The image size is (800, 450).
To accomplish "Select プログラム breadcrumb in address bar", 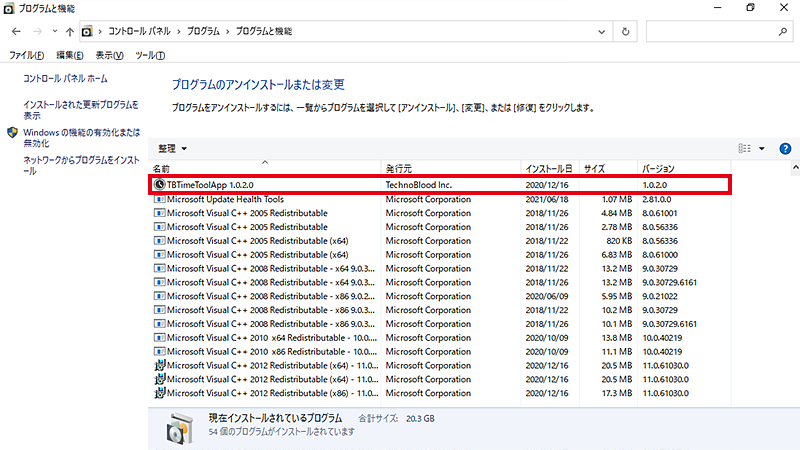I will 203,31.
